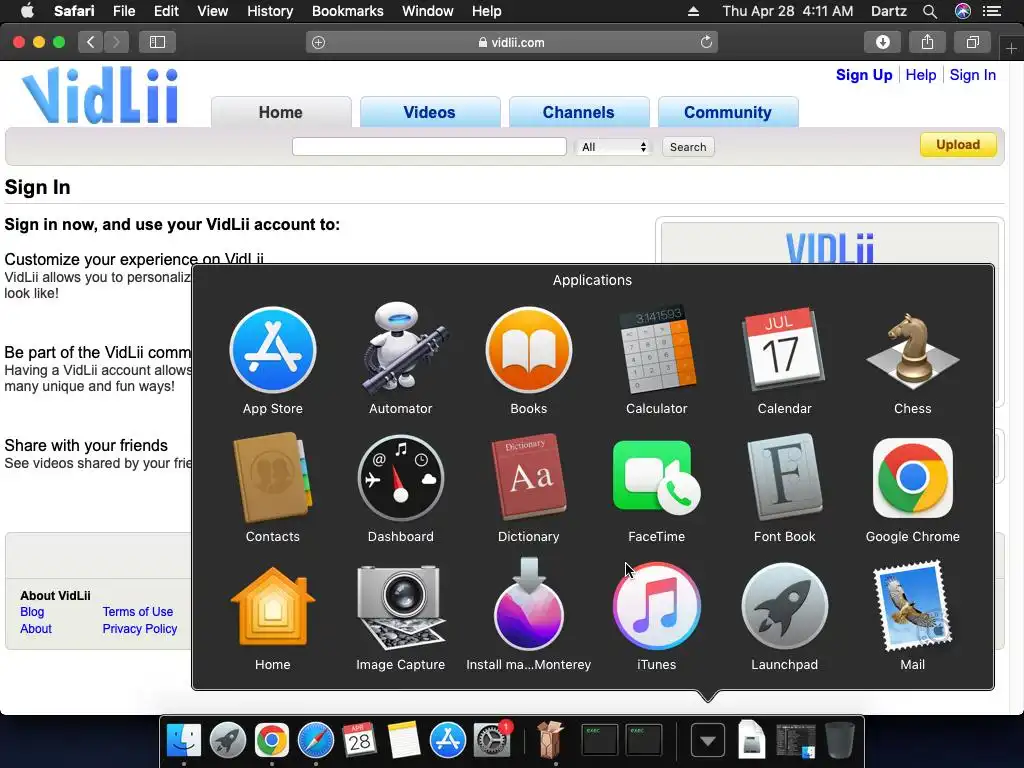This screenshot has height=768, width=1024.
Task: Open the Contacts app icon
Action: tap(272, 478)
